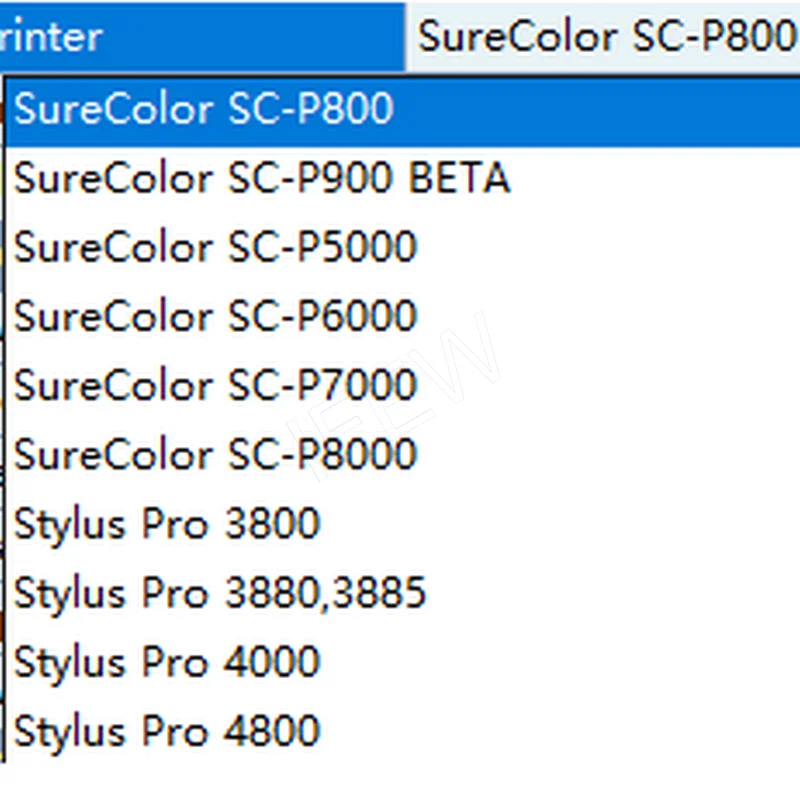Set the printer to SureColor P8000

(x=215, y=455)
